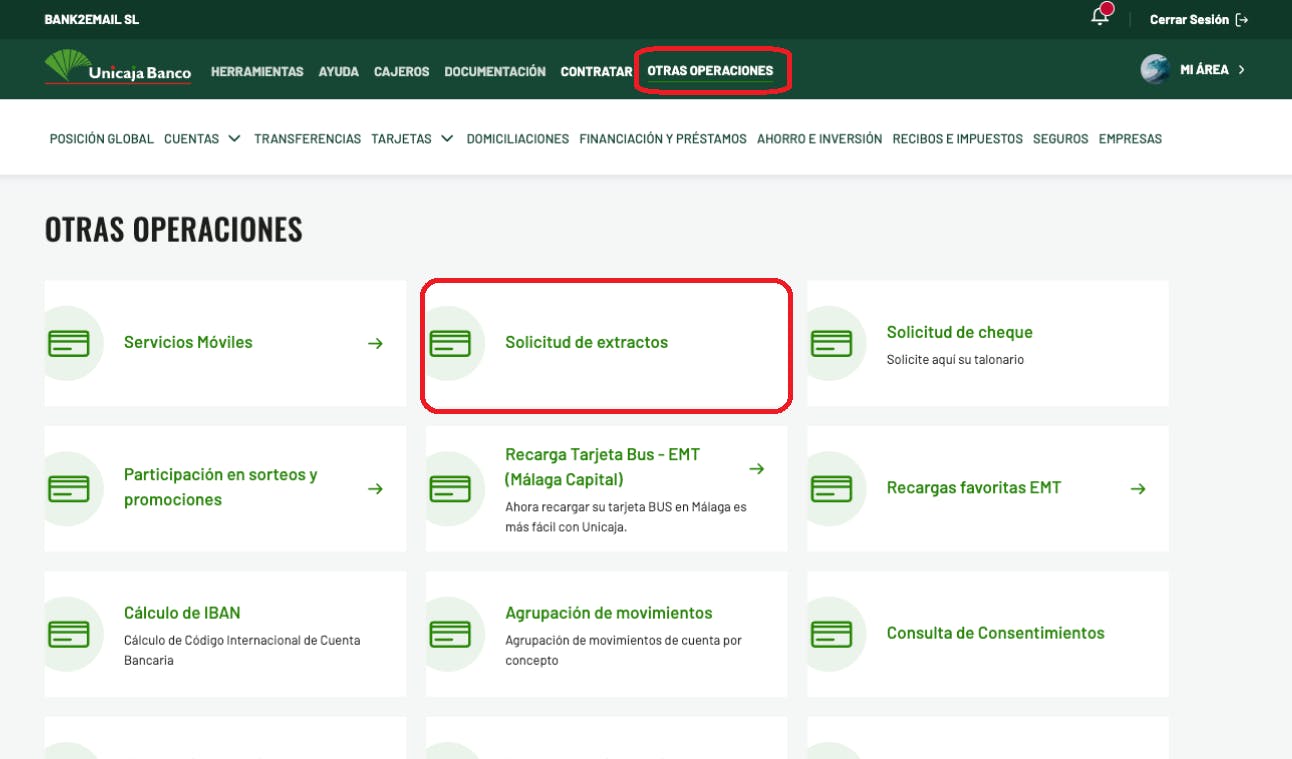
Task: Click the card icon next to Solicitud de extractos
Action: 450,343
